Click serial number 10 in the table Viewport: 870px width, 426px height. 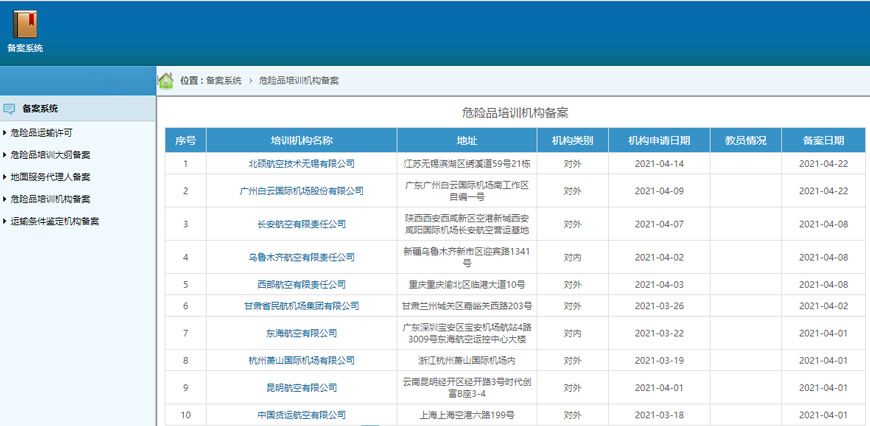coord(185,415)
